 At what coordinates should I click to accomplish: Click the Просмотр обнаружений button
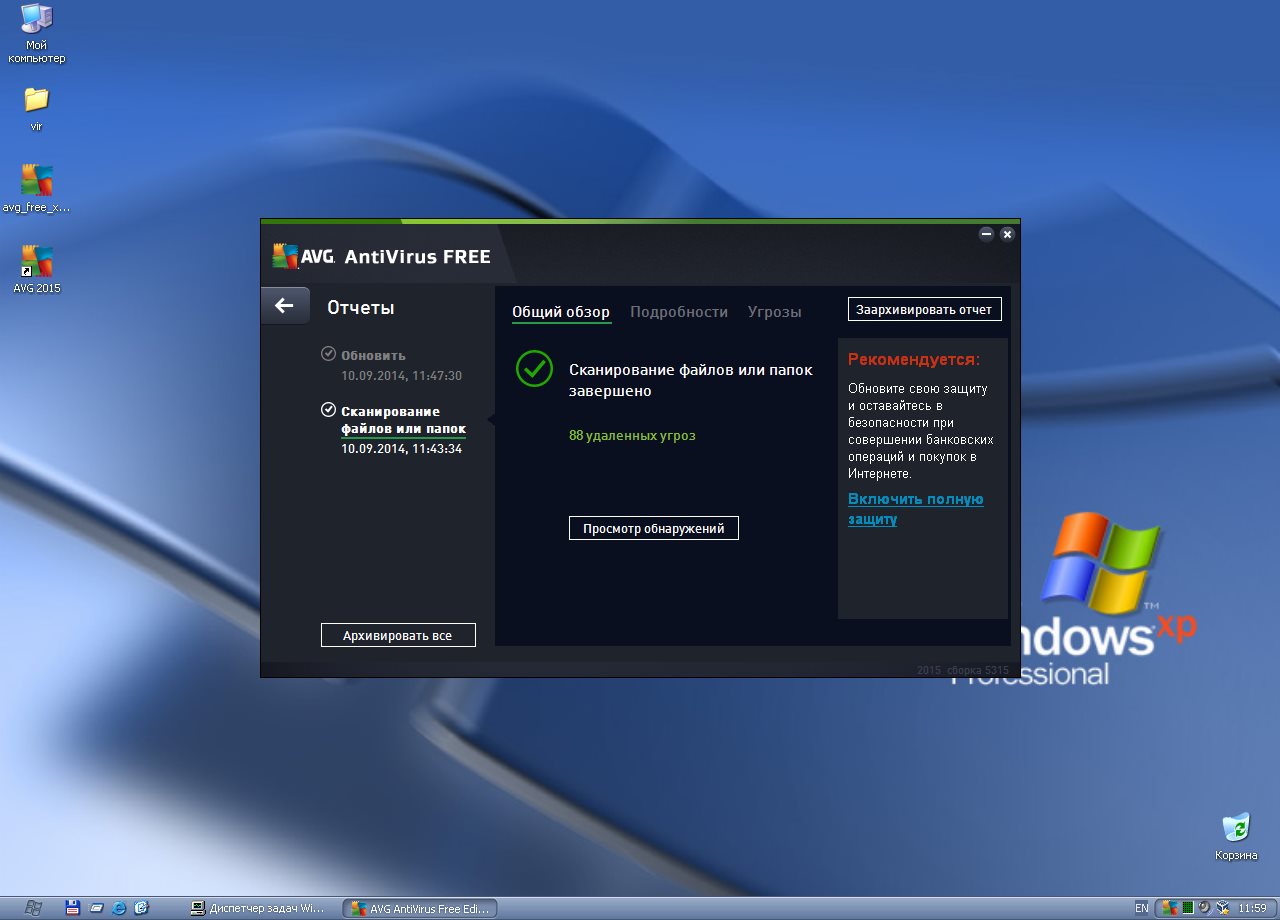click(x=653, y=528)
